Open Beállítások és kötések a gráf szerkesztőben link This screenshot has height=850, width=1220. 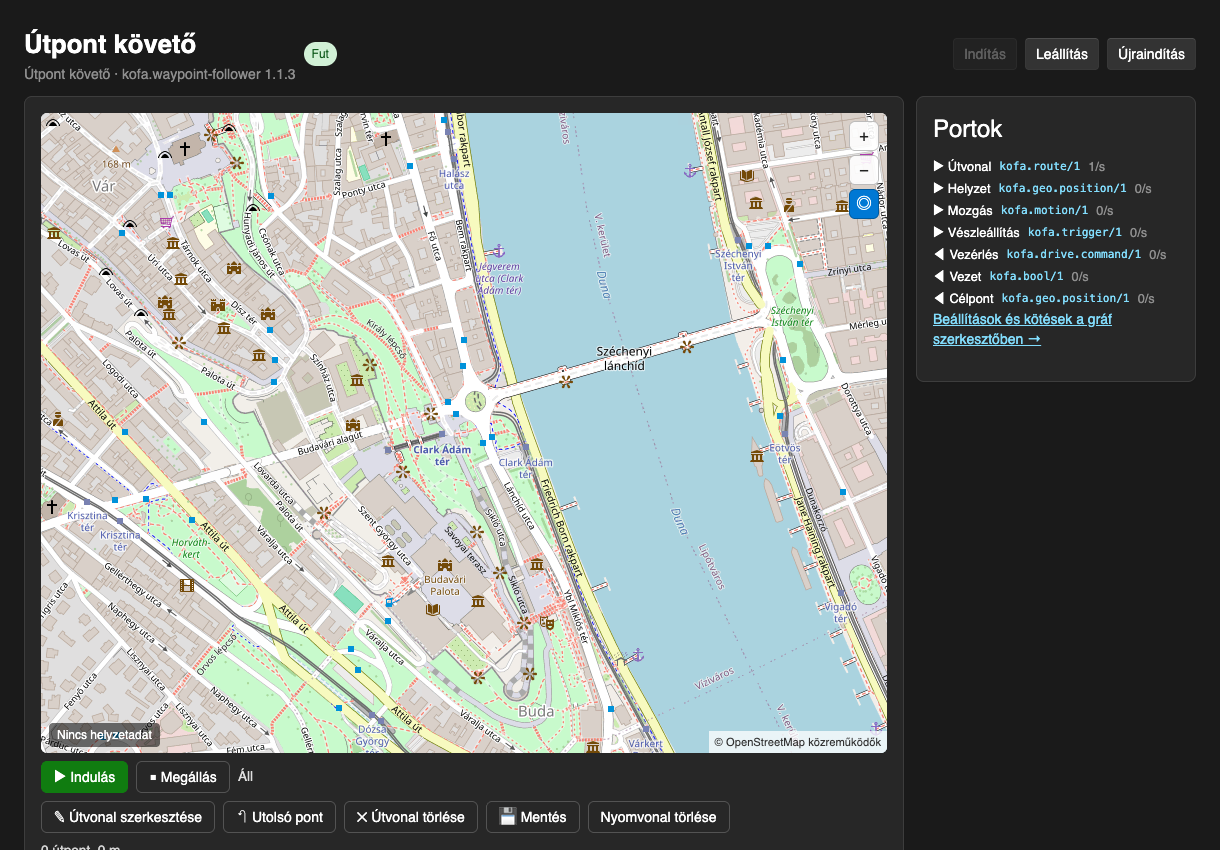tap(1022, 329)
